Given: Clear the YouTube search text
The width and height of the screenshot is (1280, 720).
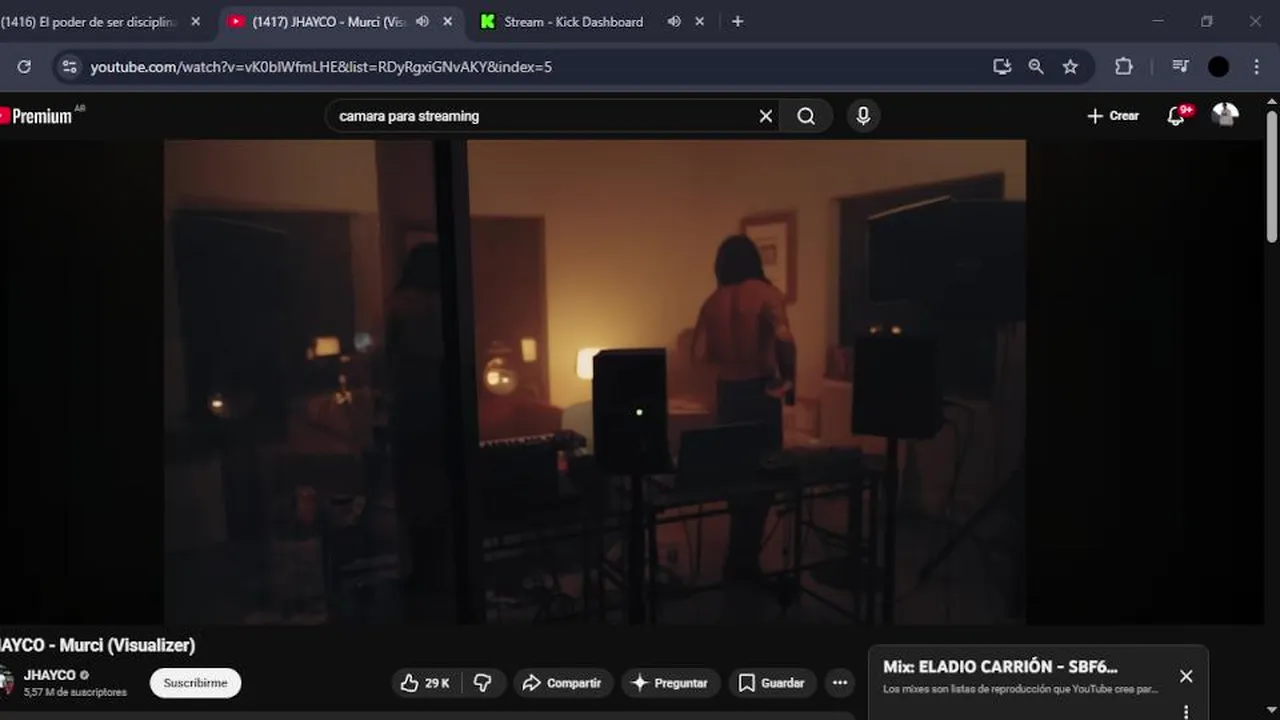Looking at the screenshot, I should (x=766, y=116).
